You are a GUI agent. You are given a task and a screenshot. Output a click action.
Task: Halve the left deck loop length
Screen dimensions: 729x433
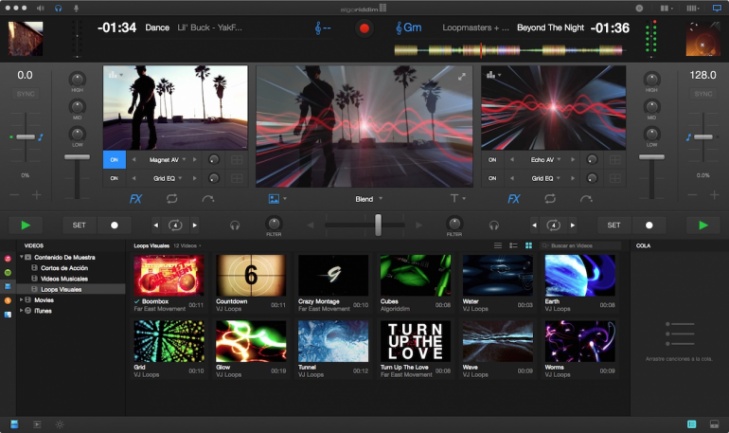click(x=156, y=226)
